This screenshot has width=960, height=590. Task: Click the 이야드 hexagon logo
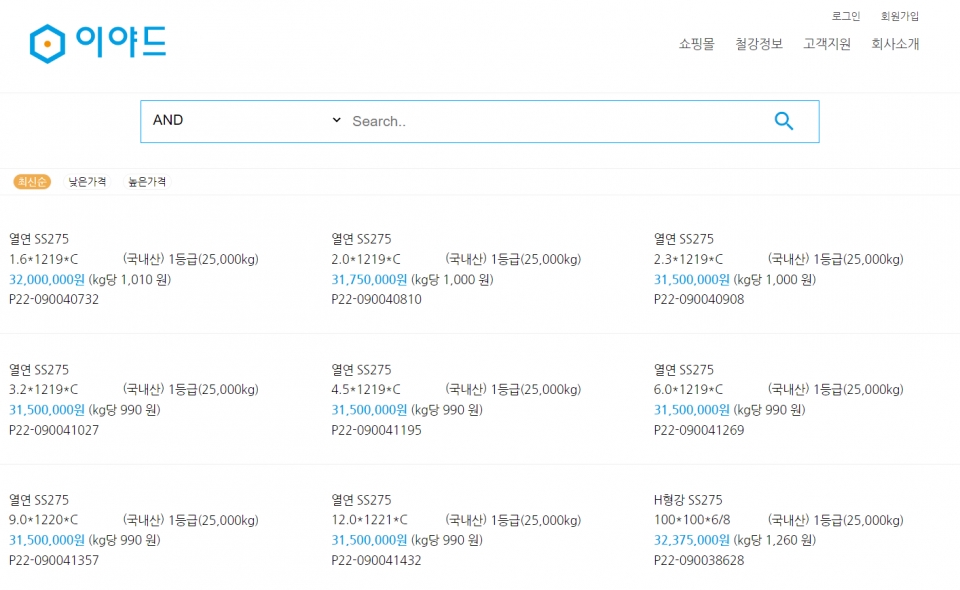coord(97,43)
